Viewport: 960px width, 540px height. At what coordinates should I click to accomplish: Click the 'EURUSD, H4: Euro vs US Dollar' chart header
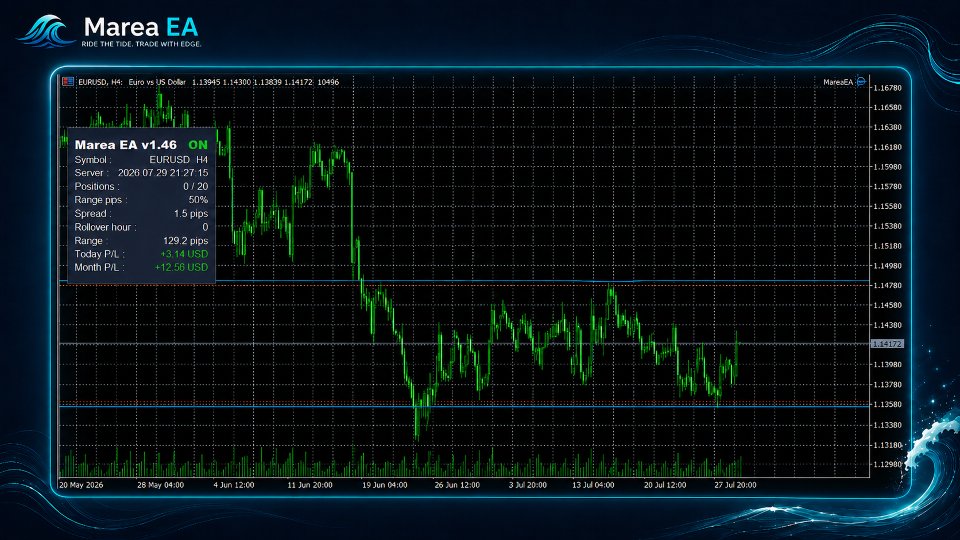pyautogui.click(x=132, y=82)
